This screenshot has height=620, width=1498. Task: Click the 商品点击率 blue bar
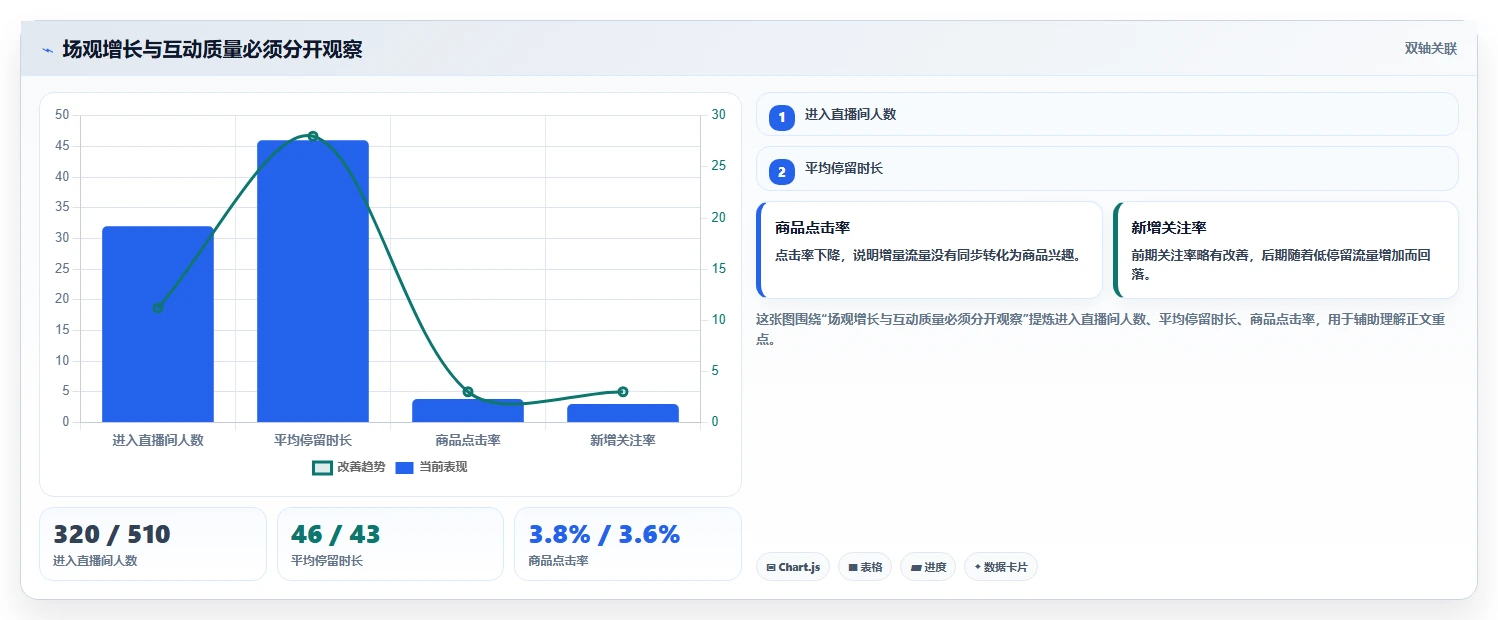[x=468, y=411]
